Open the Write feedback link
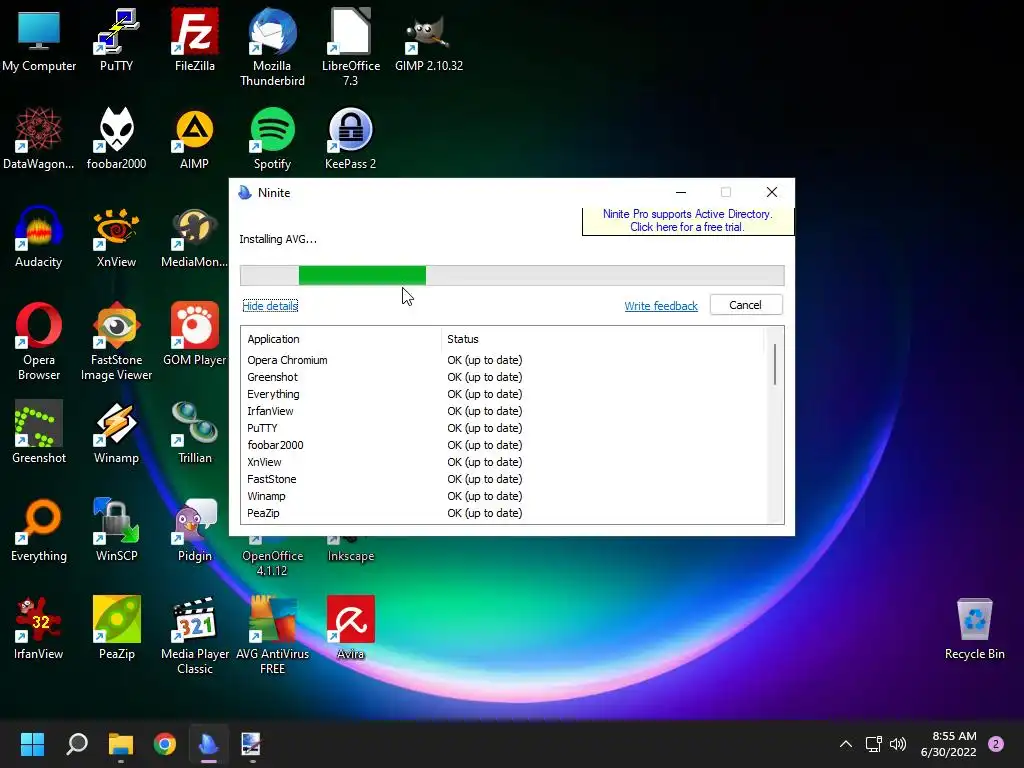1024x768 pixels. click(661, 306)
